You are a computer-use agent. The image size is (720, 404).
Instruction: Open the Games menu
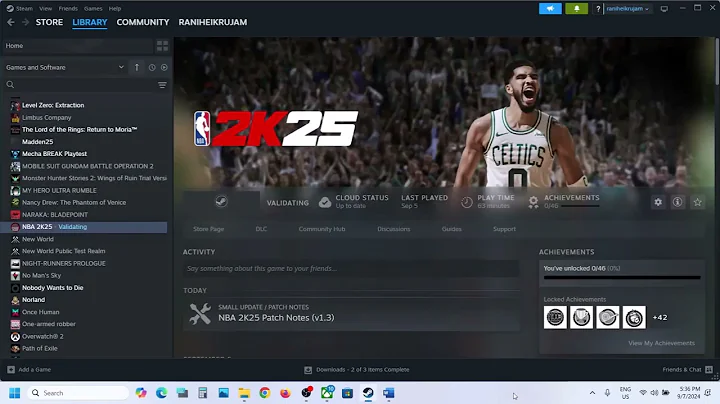[x=93, y=8]
